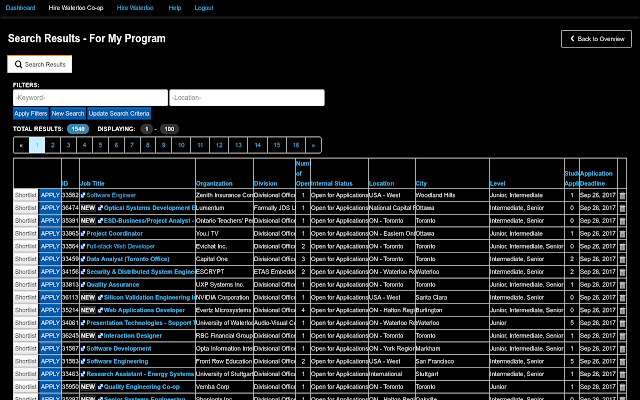Screen dimensions: 640x400
Task: Click the trash icon for Data Analyst (Toronto Office)
Action: 622,259
